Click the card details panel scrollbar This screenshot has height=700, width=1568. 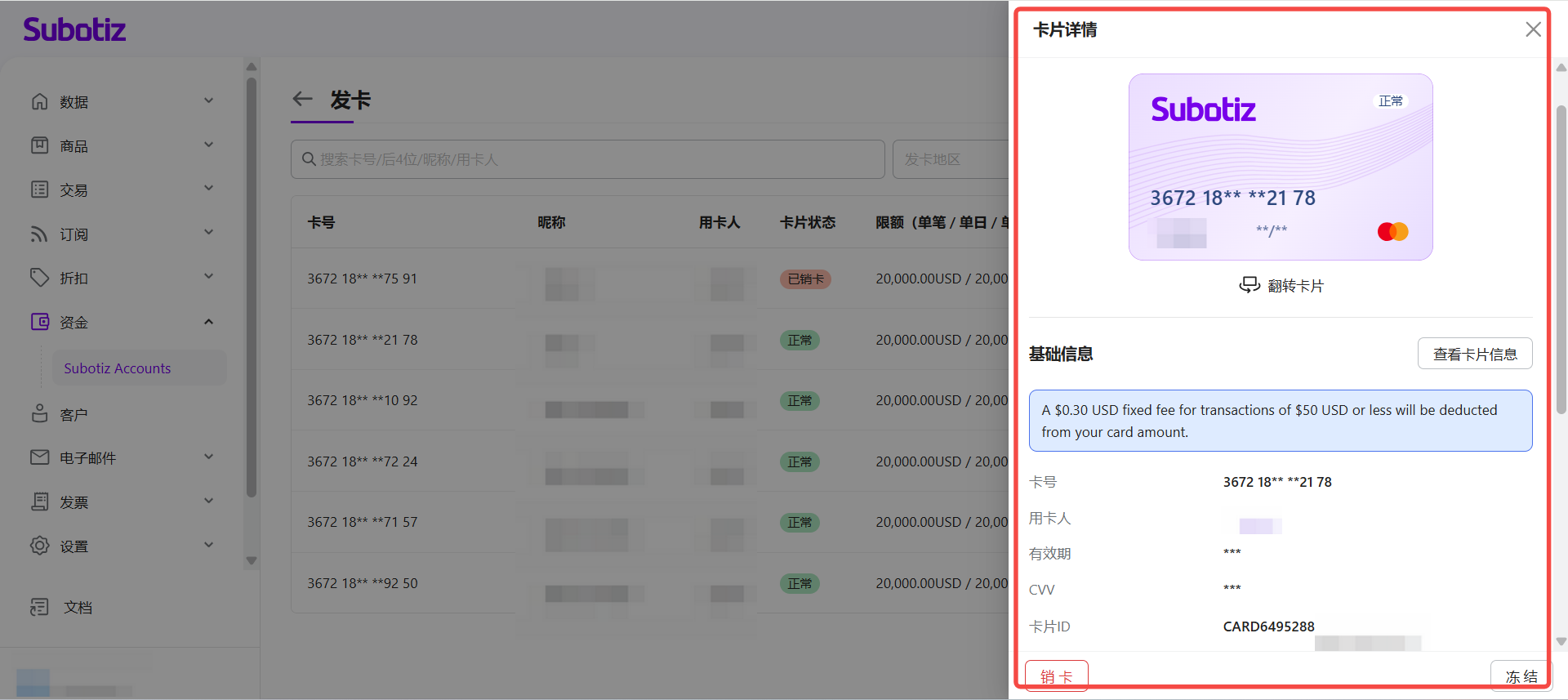(1561, 260)
